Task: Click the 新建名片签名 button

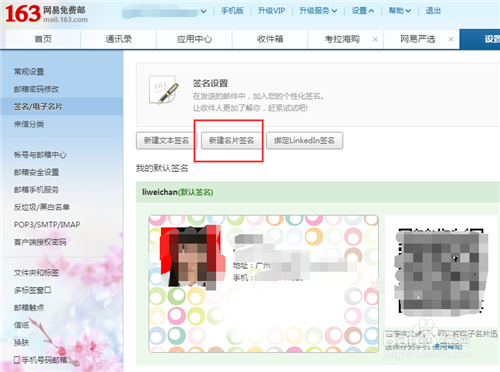Action: (x=231, y=141)
